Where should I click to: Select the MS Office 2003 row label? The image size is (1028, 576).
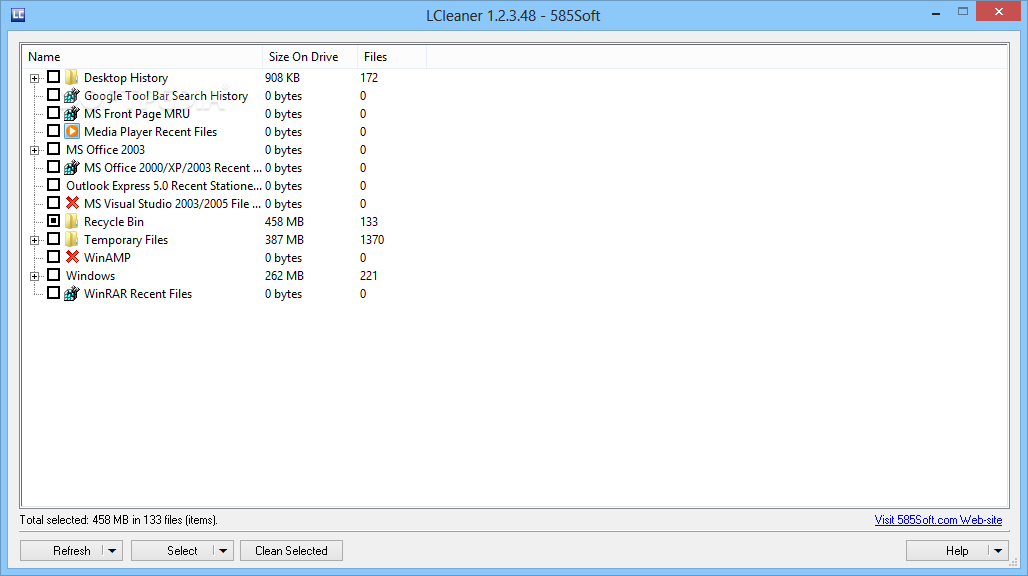(106, 150)
